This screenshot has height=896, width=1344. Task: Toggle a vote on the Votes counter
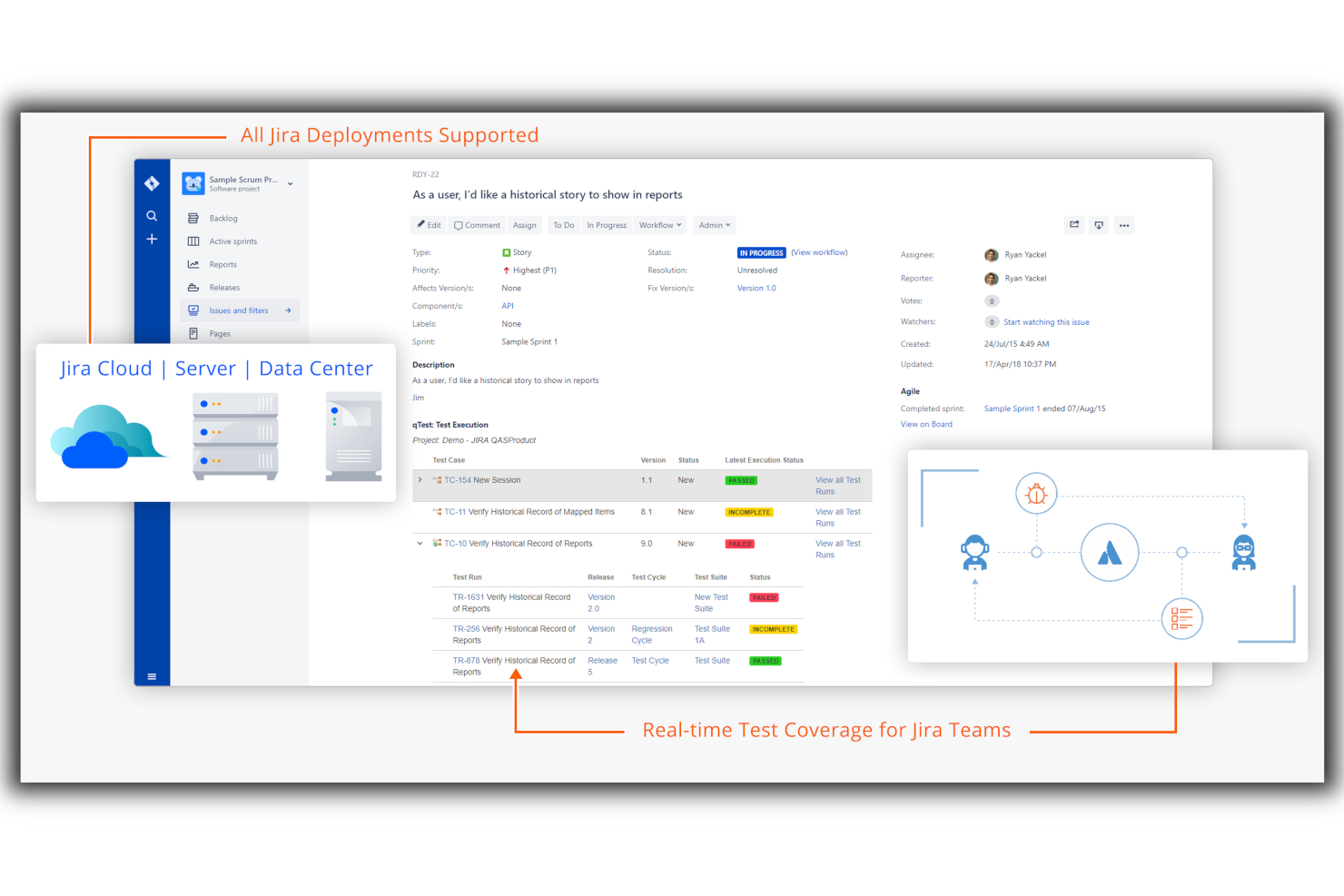coord(992,300)
